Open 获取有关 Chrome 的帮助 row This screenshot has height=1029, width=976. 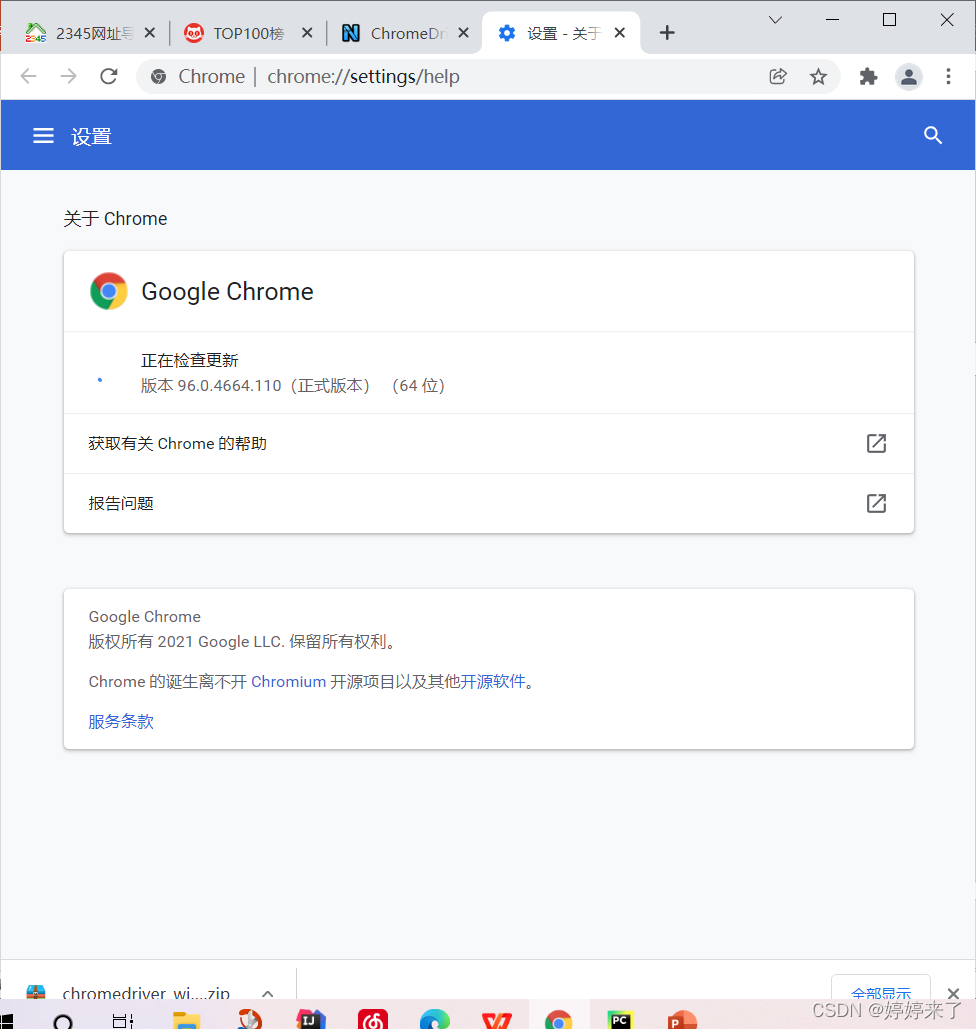click(x=488, y=444)
